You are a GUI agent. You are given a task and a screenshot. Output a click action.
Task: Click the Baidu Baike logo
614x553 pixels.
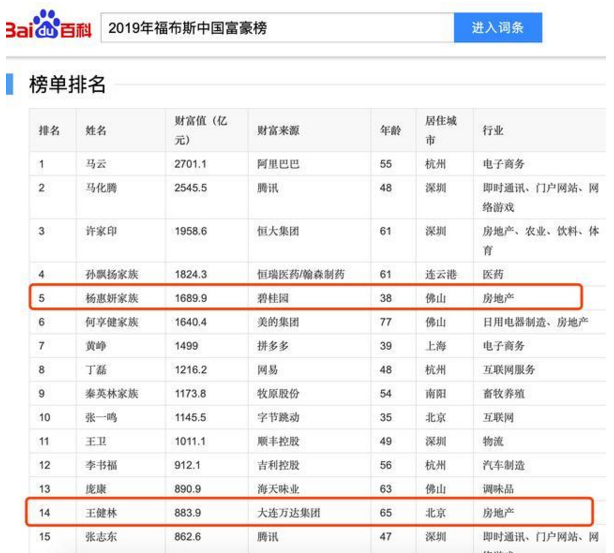coord(49,25)
